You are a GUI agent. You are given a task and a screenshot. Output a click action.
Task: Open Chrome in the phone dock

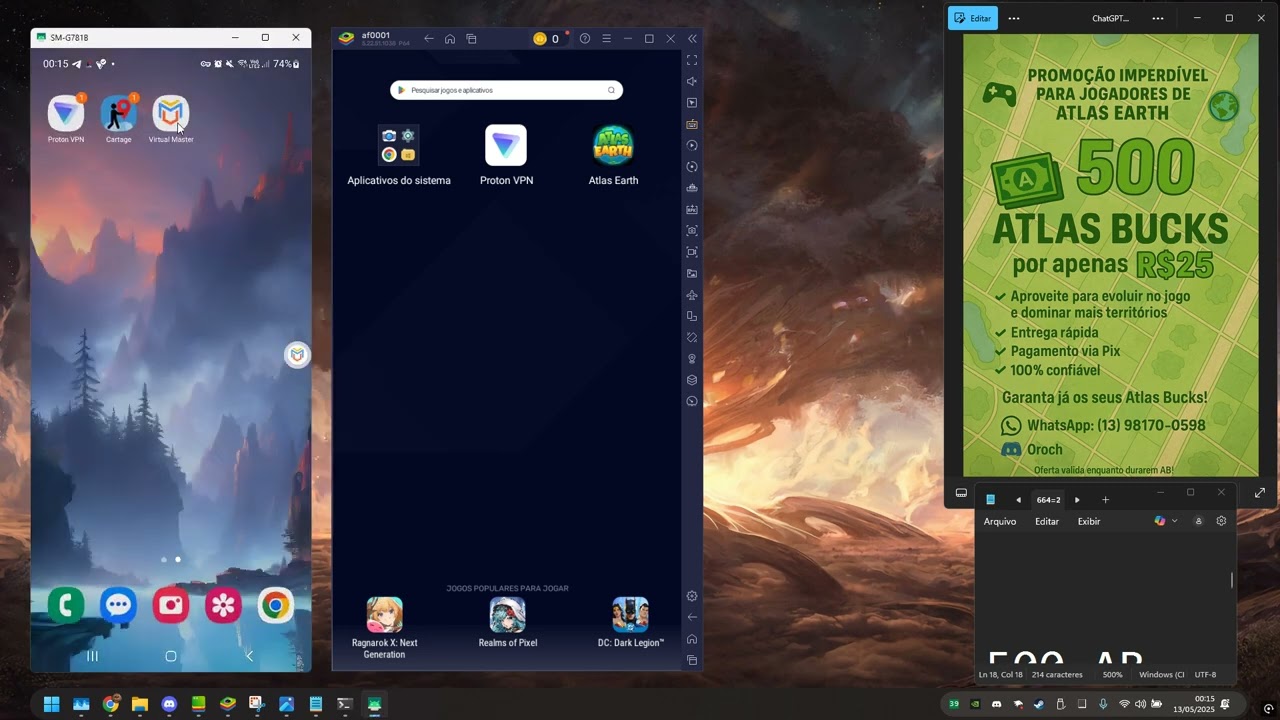click(275, 605)
